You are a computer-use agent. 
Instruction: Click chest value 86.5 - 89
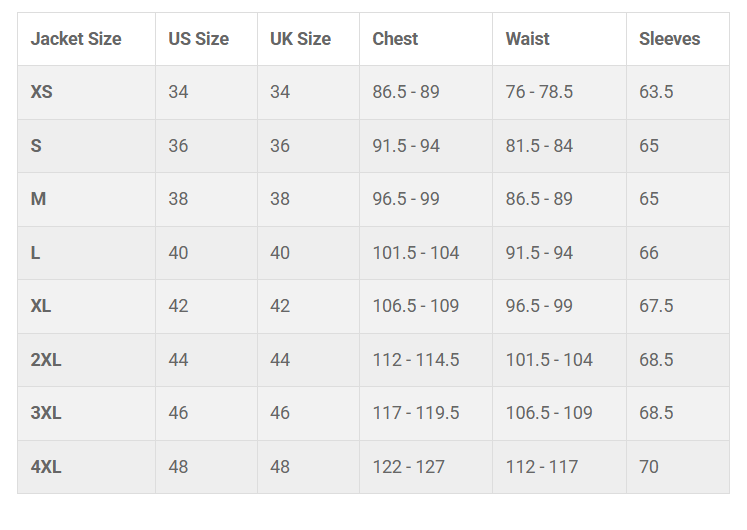[x=406, y=92]
